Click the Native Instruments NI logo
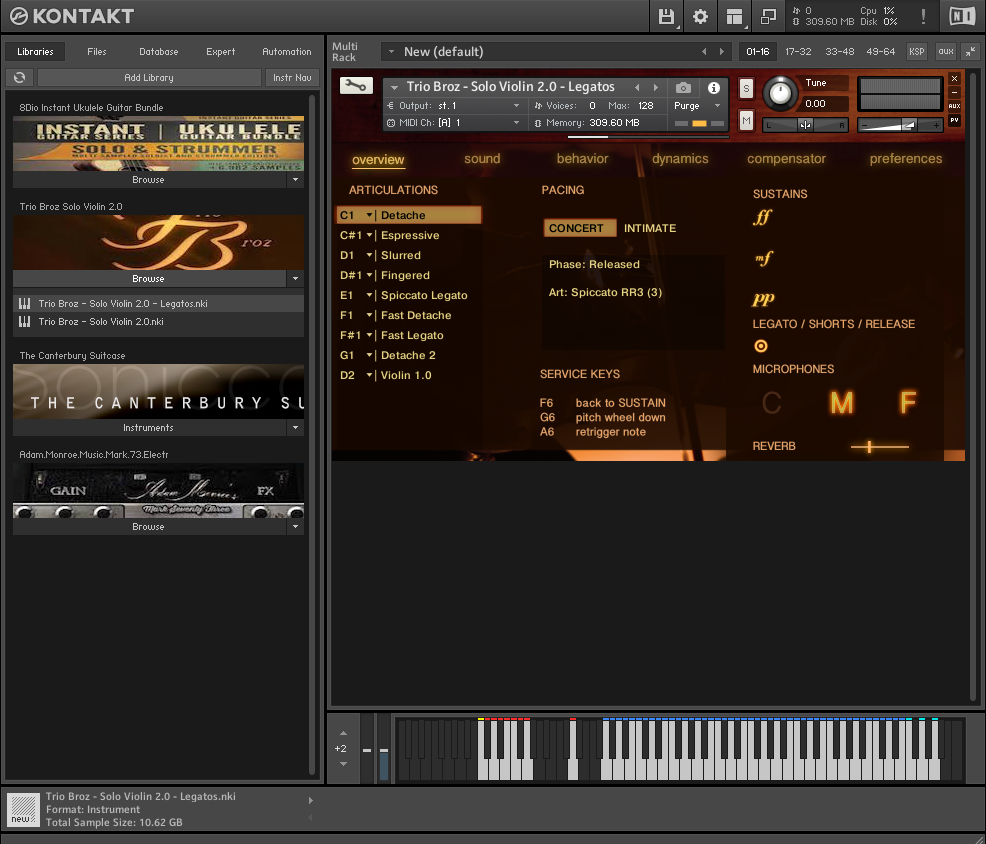 point(961,16)
